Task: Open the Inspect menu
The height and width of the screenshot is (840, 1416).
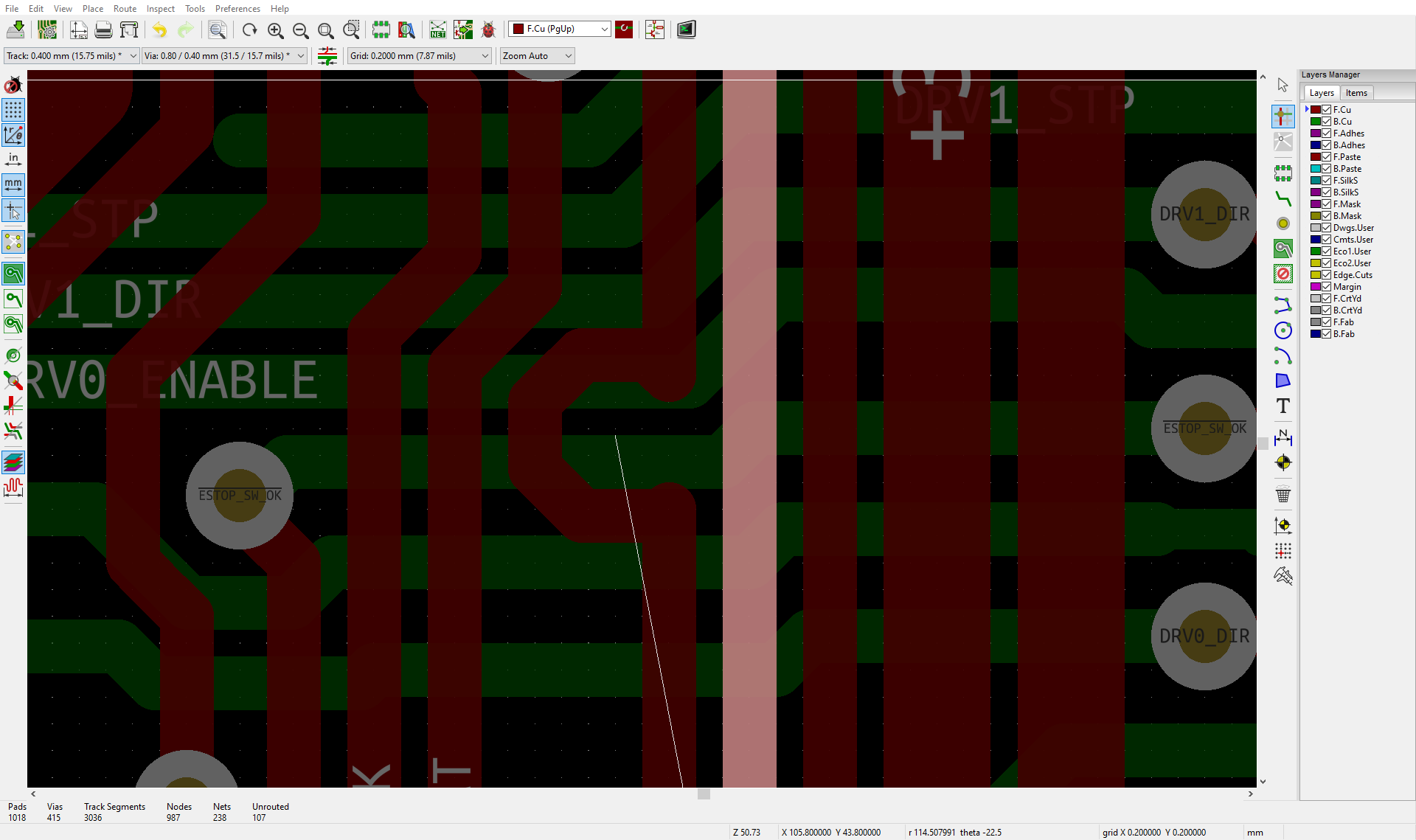Action: pyautogui.click(x=160, y=8)
